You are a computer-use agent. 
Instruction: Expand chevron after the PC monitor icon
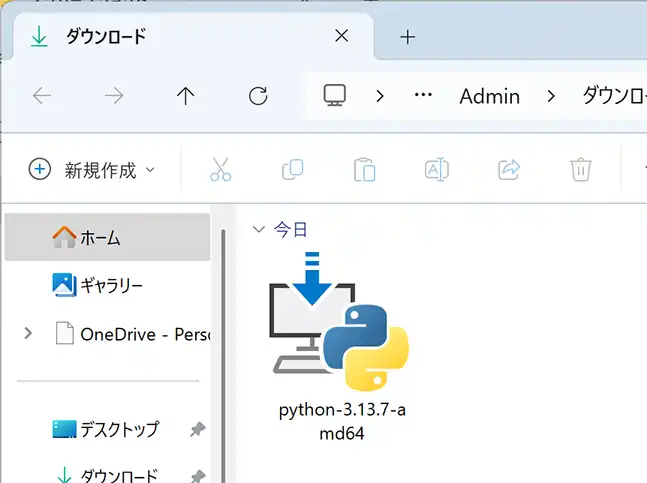click(x=380, y=96)
